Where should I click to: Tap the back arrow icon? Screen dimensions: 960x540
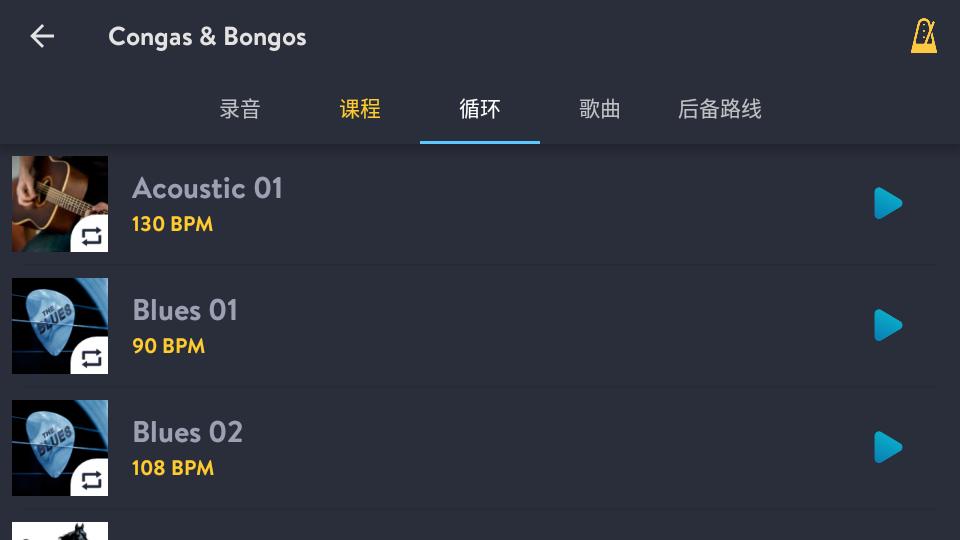pyautogui.click(x=42, y=37)
